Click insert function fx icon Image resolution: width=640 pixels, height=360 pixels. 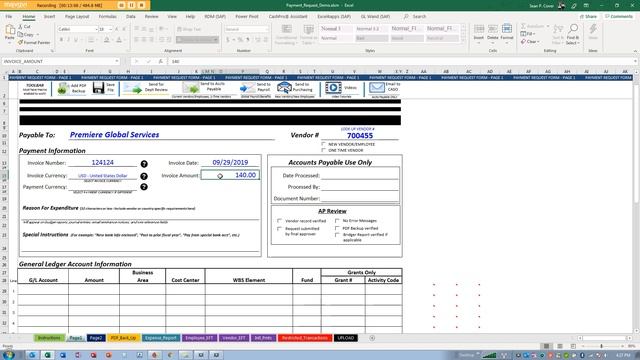(161, 61)
